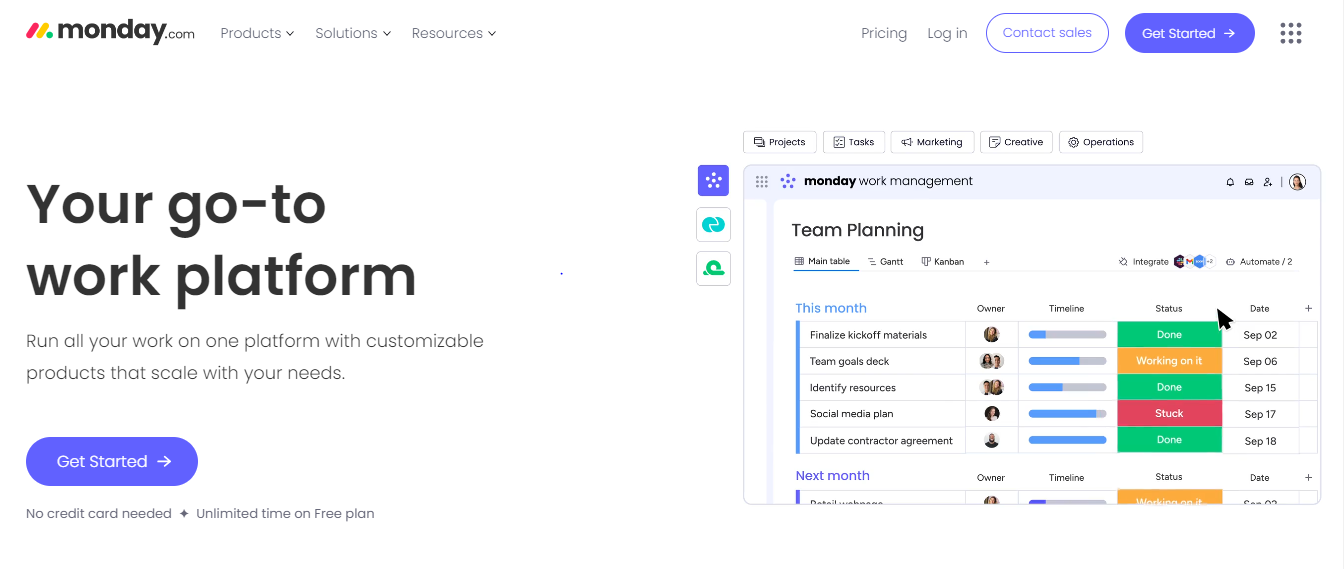Select the teal CRM product icon
The width and height of the screenshot is (1344, 569).
coord(713,225)
